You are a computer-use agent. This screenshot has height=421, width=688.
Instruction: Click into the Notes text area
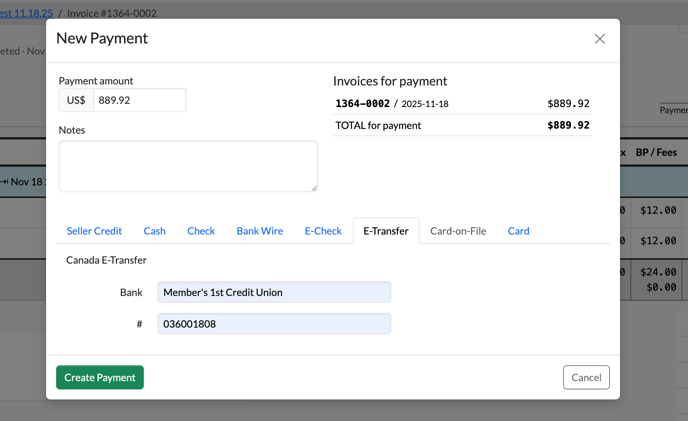187,165
